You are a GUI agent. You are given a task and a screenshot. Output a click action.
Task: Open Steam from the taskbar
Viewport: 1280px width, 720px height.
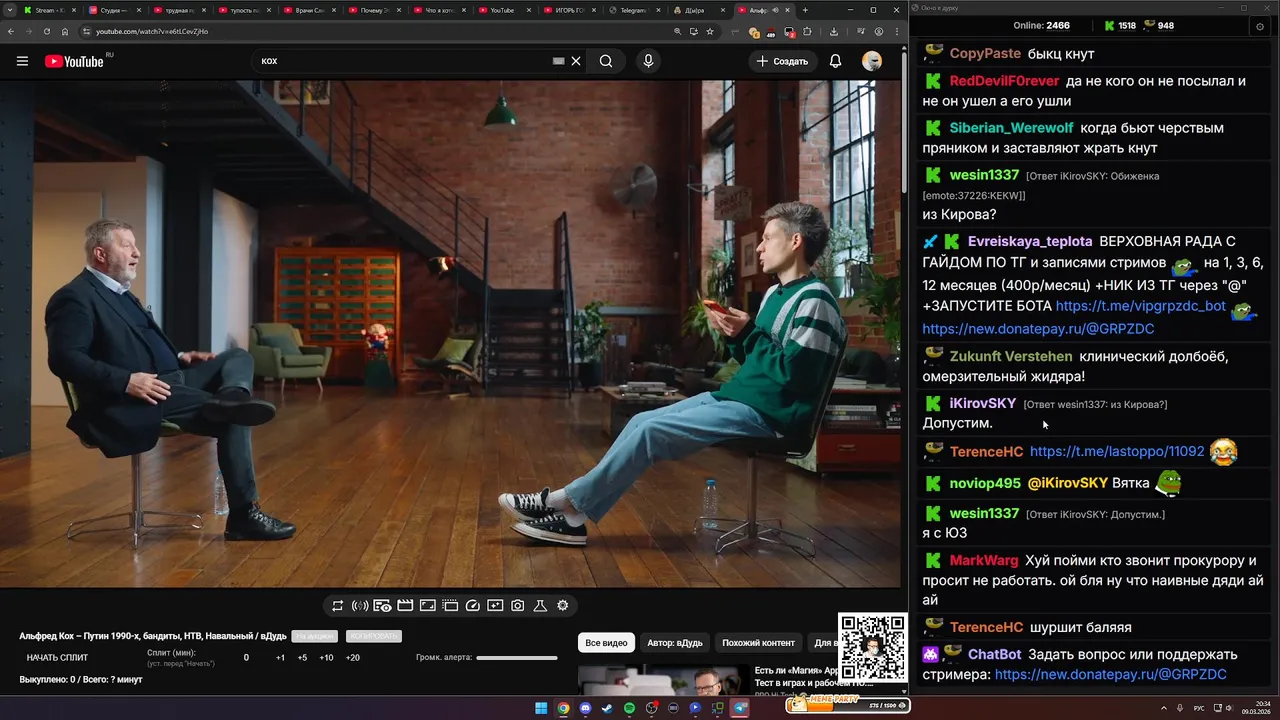tap(607, 708)
